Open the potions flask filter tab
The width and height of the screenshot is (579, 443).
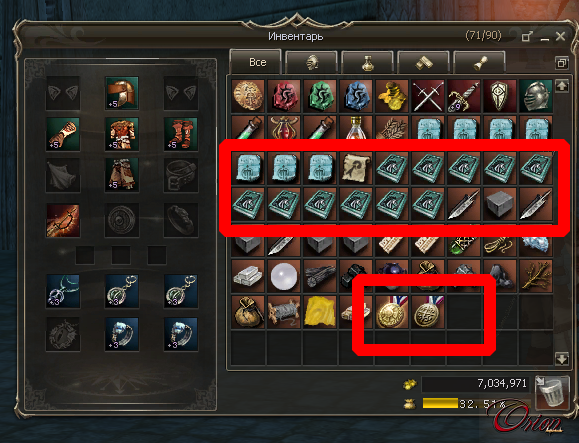coord(367,62)
